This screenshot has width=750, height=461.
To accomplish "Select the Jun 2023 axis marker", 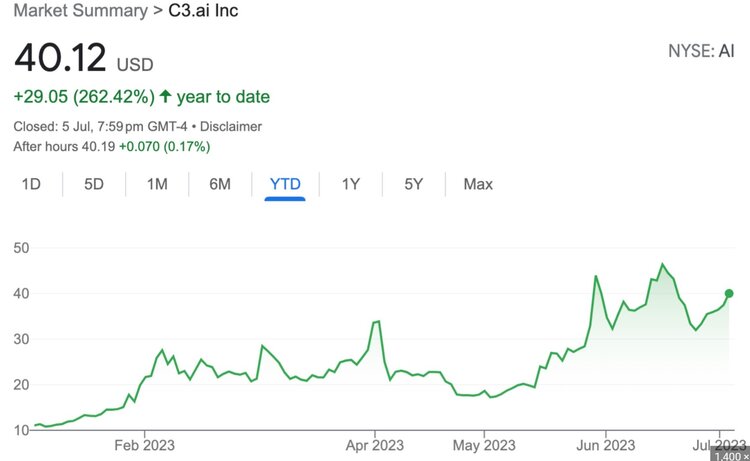I will tap(606, 445).
